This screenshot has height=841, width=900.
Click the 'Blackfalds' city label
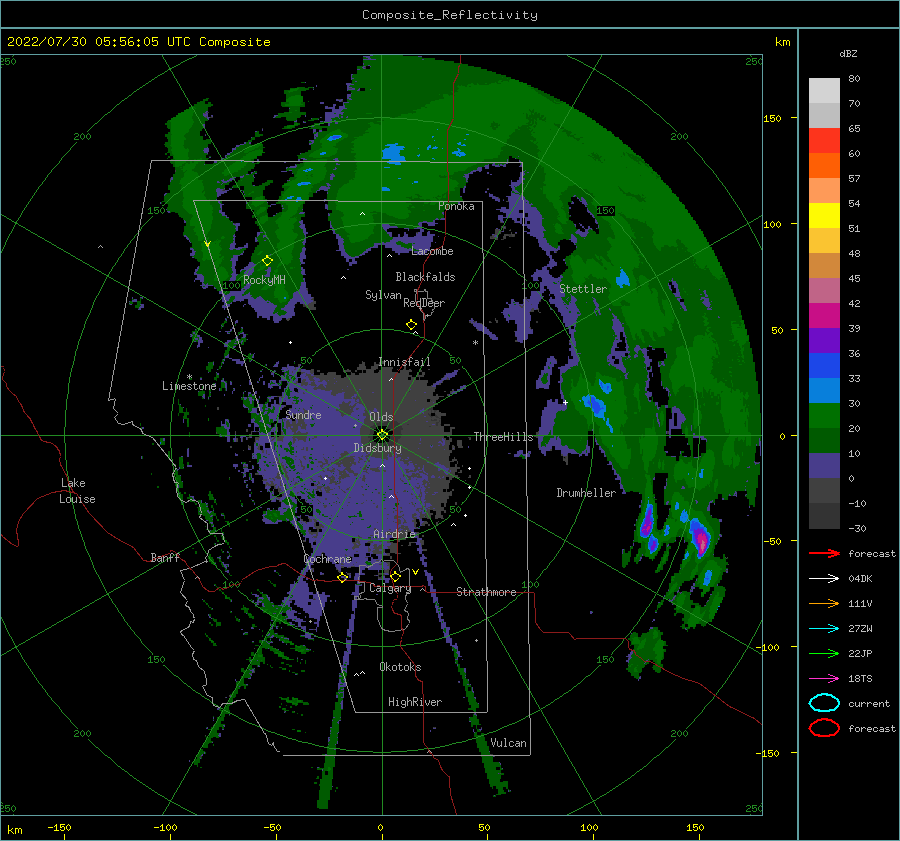tap(425, 277)
